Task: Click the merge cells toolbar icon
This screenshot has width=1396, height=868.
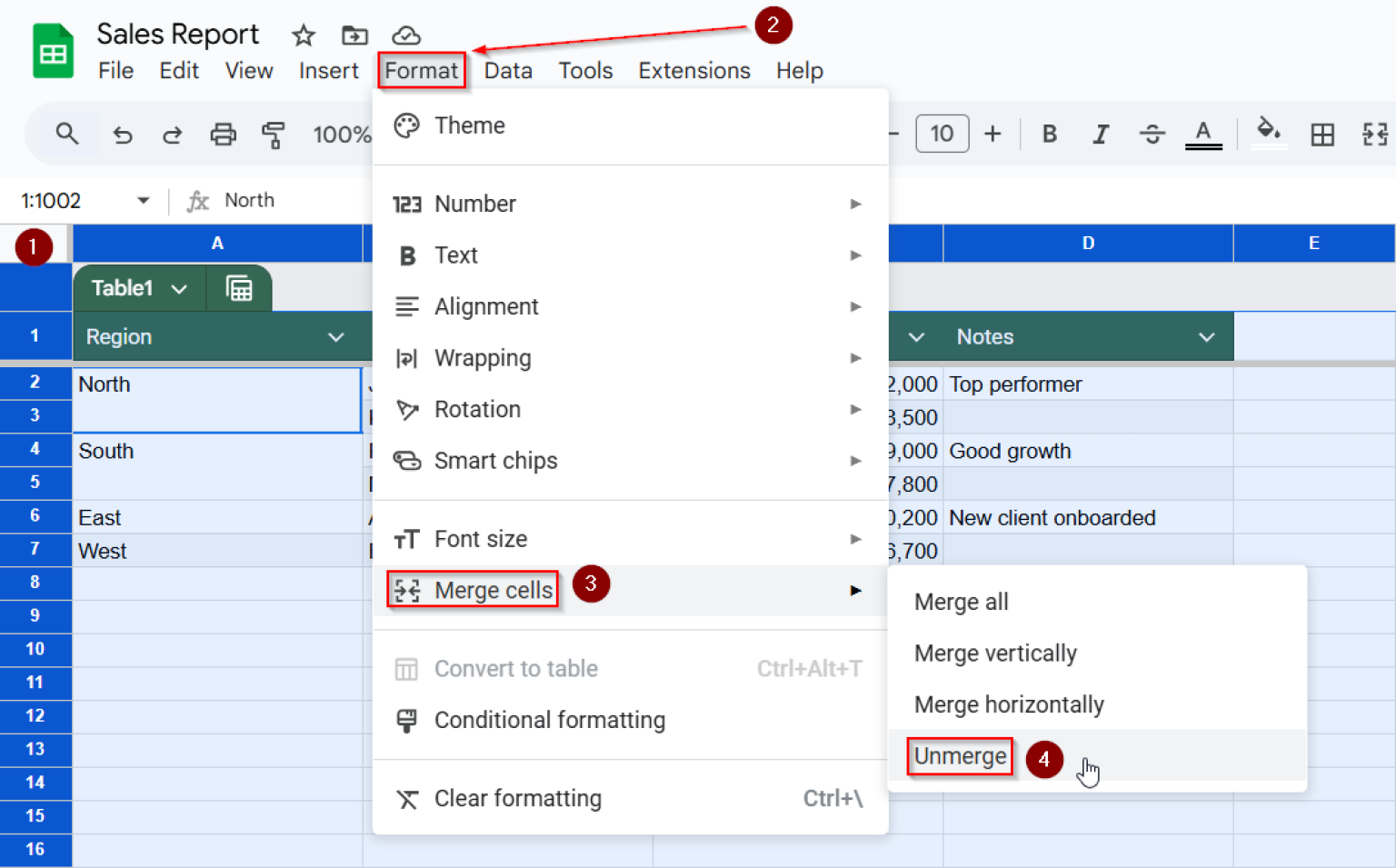Action: [1374, 134]
